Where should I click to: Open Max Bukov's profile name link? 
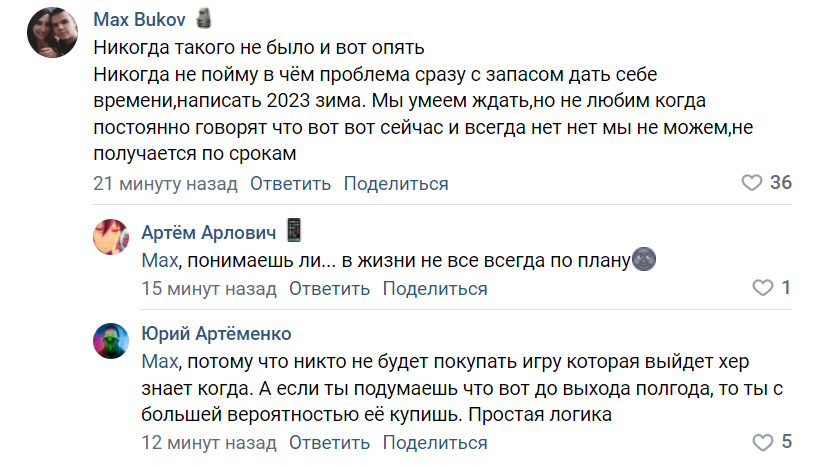[139, 20]
